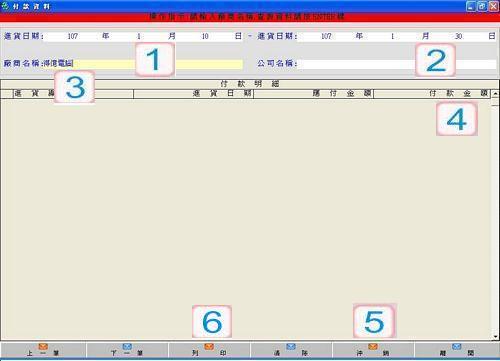Click the application icon in the title bar
This screenshot has height=361, width=500.
(x=5, y=6)
